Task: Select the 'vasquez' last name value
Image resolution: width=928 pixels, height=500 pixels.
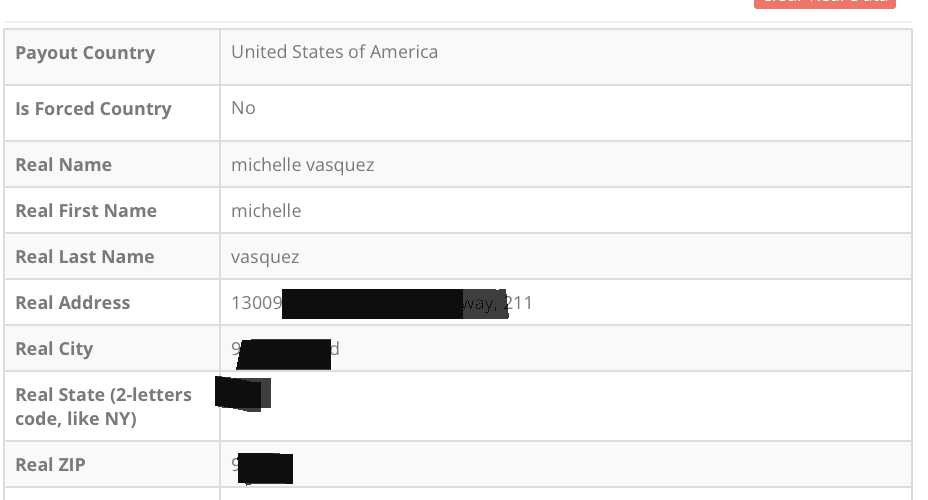Action: point(265,257)
